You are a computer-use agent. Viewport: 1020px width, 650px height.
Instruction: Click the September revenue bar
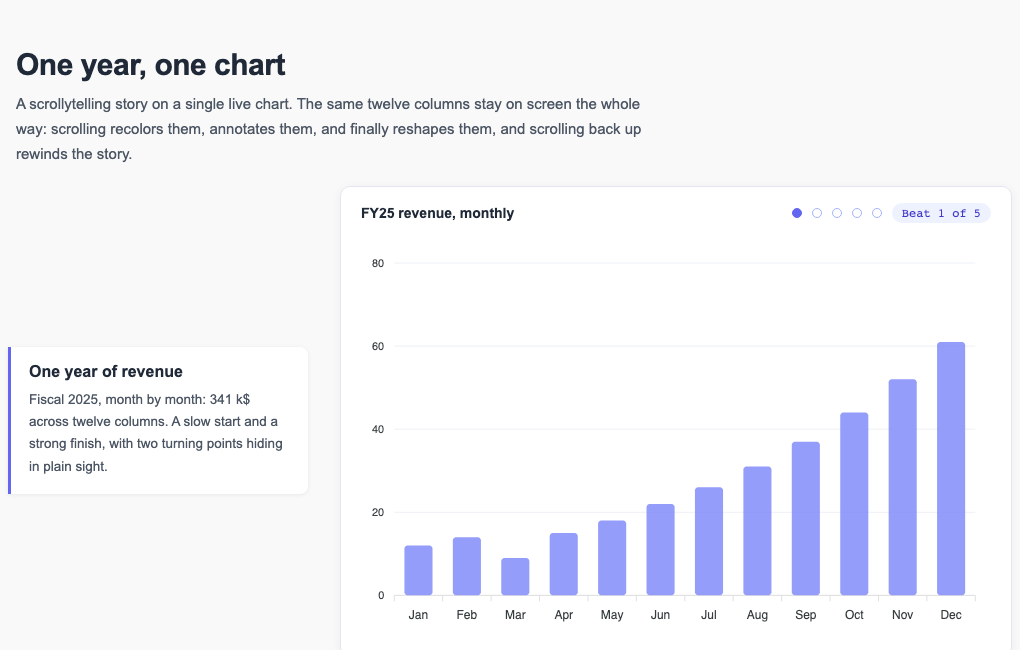(x=806, y=519)
